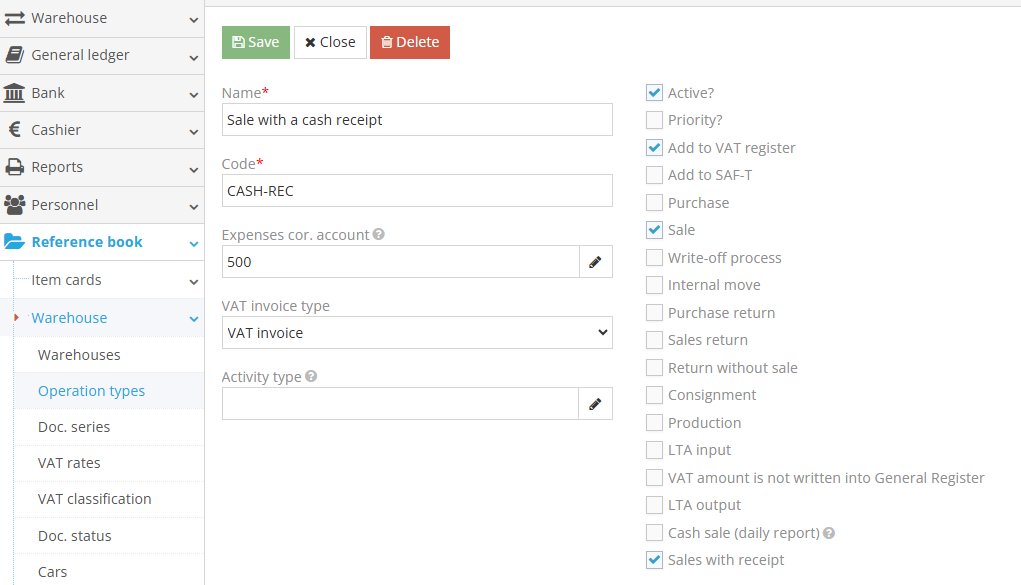The width and height of the screenshot is (1021, 585).
Task: Click the Code input field
Action: 416,191
